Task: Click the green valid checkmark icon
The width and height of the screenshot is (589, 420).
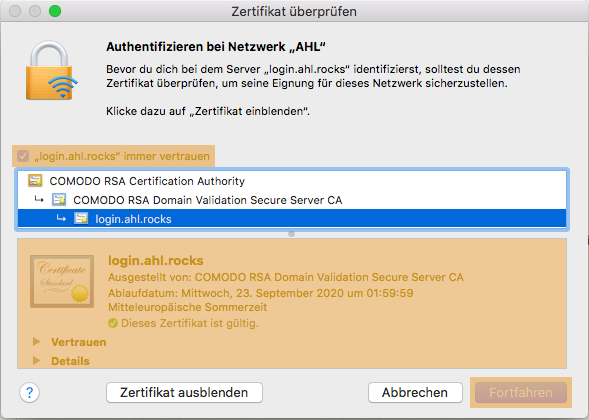Action: coord(113,323)
